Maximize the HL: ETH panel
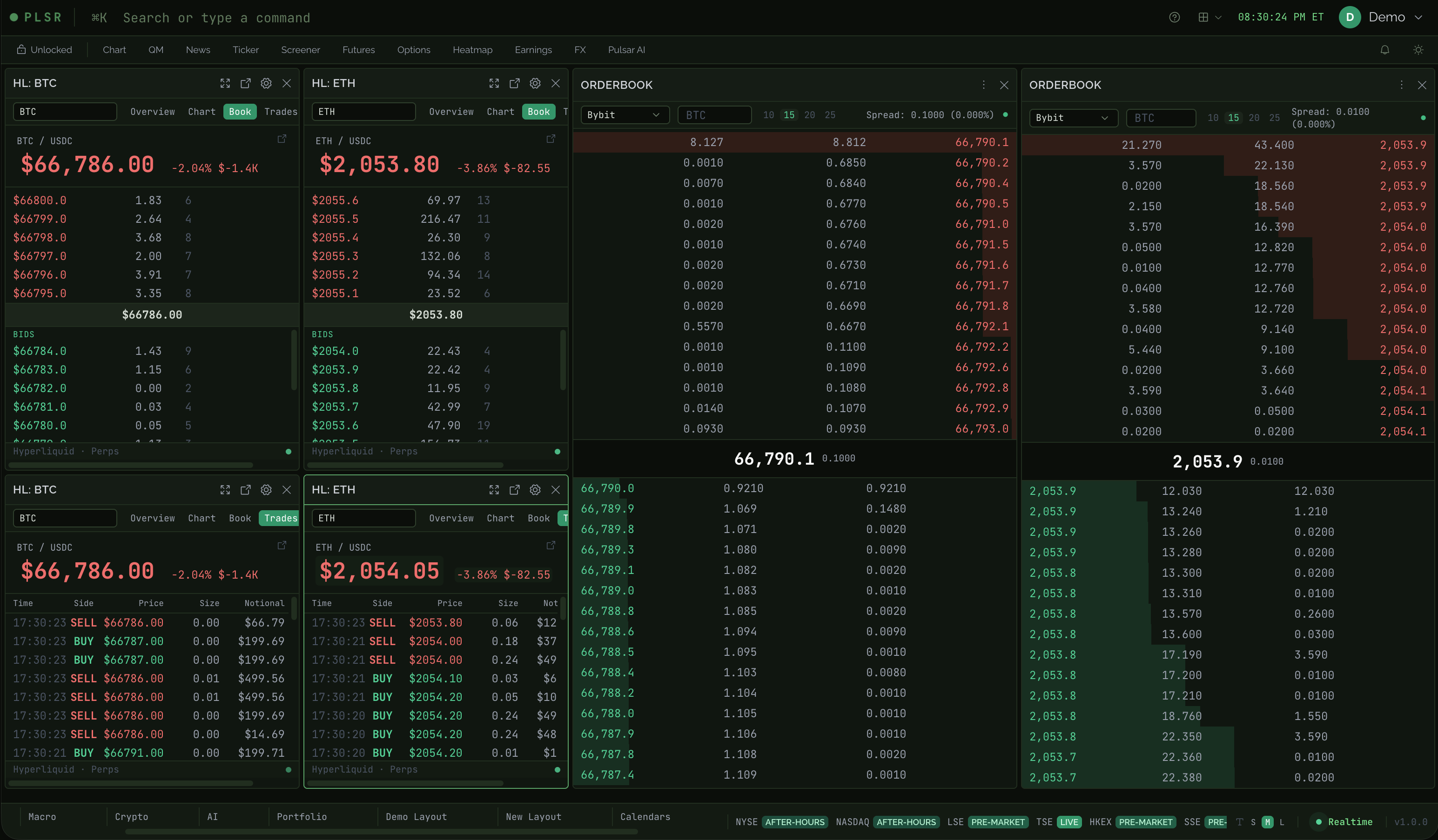The image size is (1438, 840). coord(494,83)
